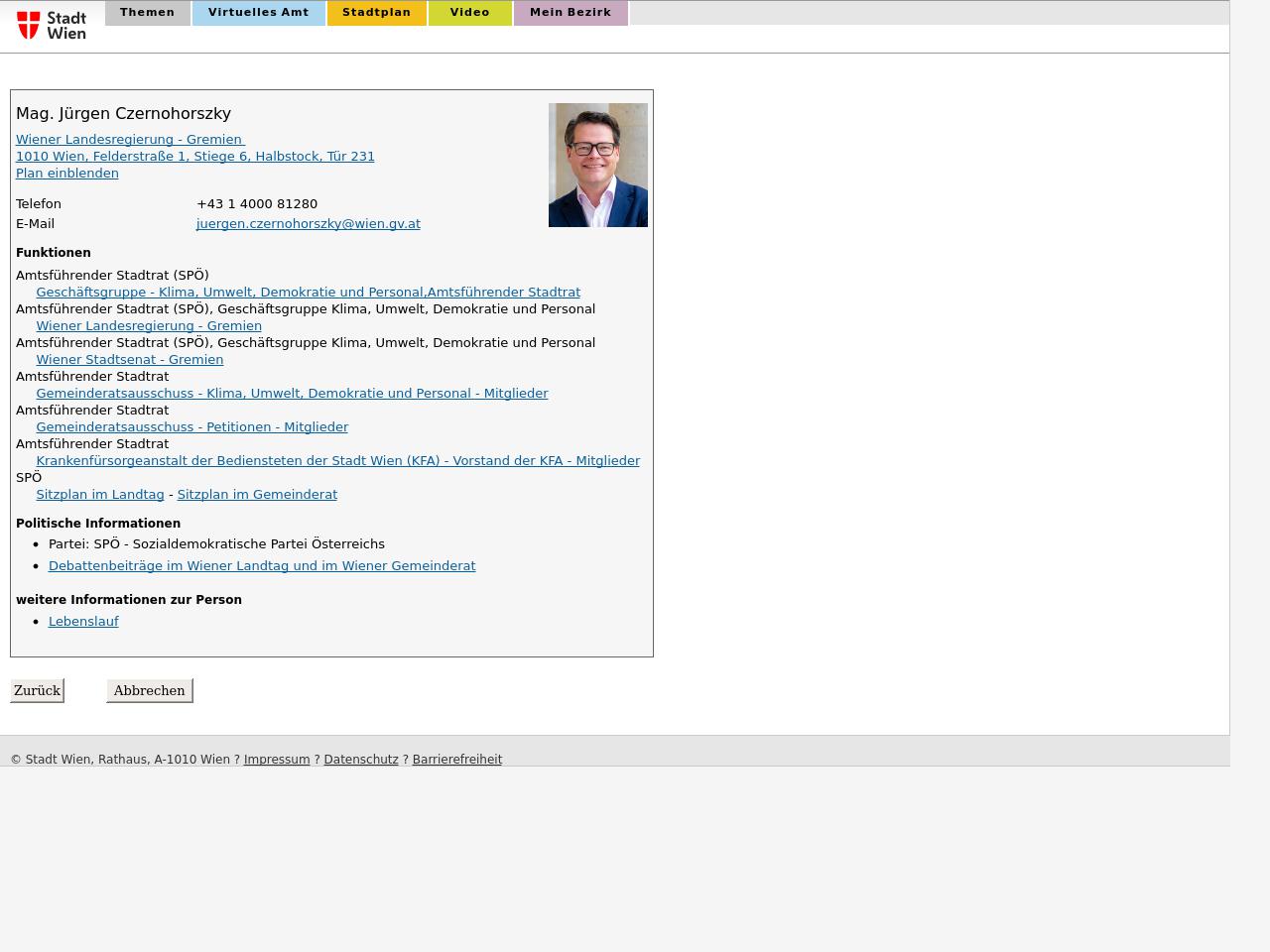Open Gemeinderatsausschuss Petitionen Mitglieder link
1270x952 pixels.
(191, 427)
